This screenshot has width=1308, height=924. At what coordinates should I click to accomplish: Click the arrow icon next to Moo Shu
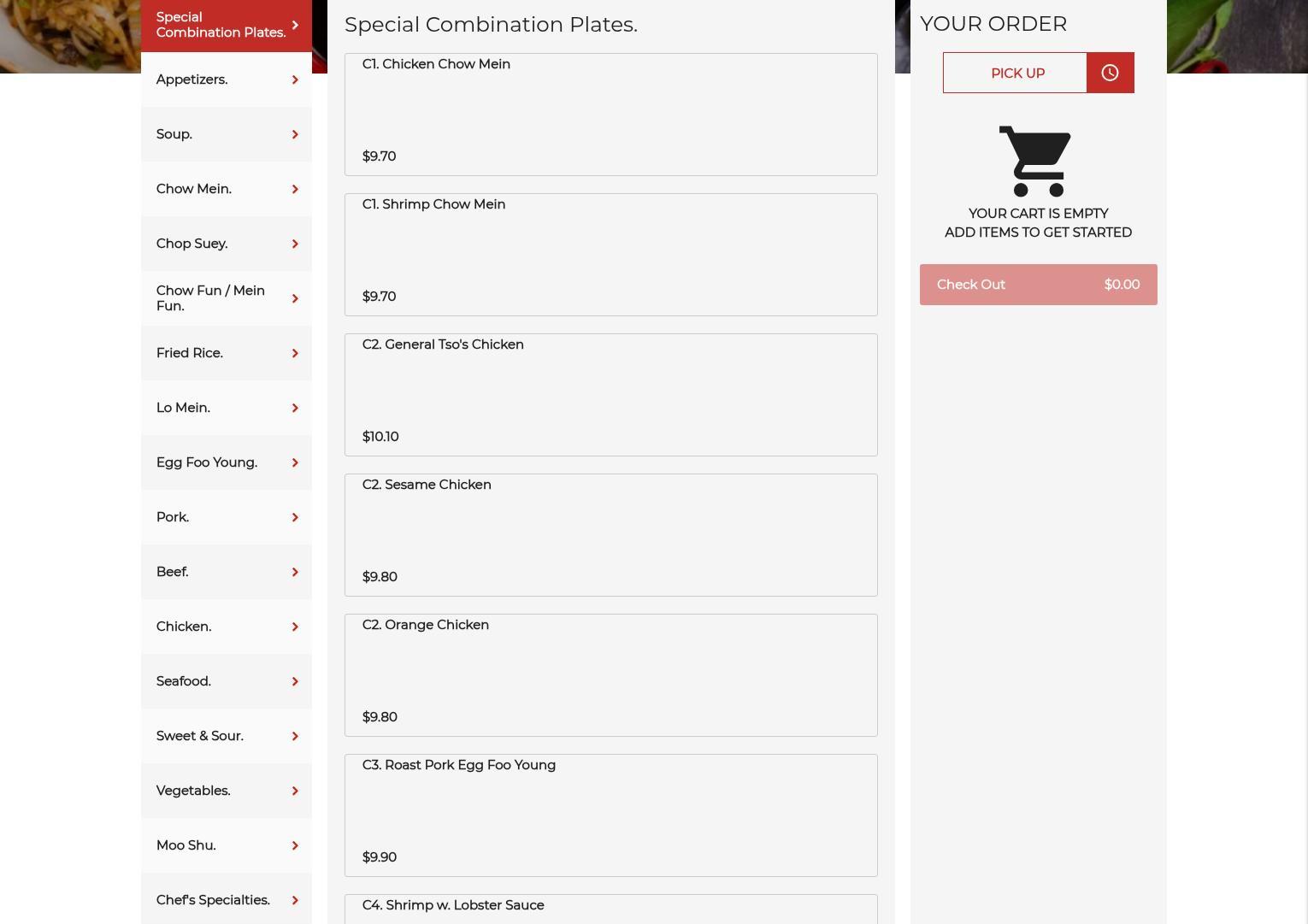[x=295, y=845]
